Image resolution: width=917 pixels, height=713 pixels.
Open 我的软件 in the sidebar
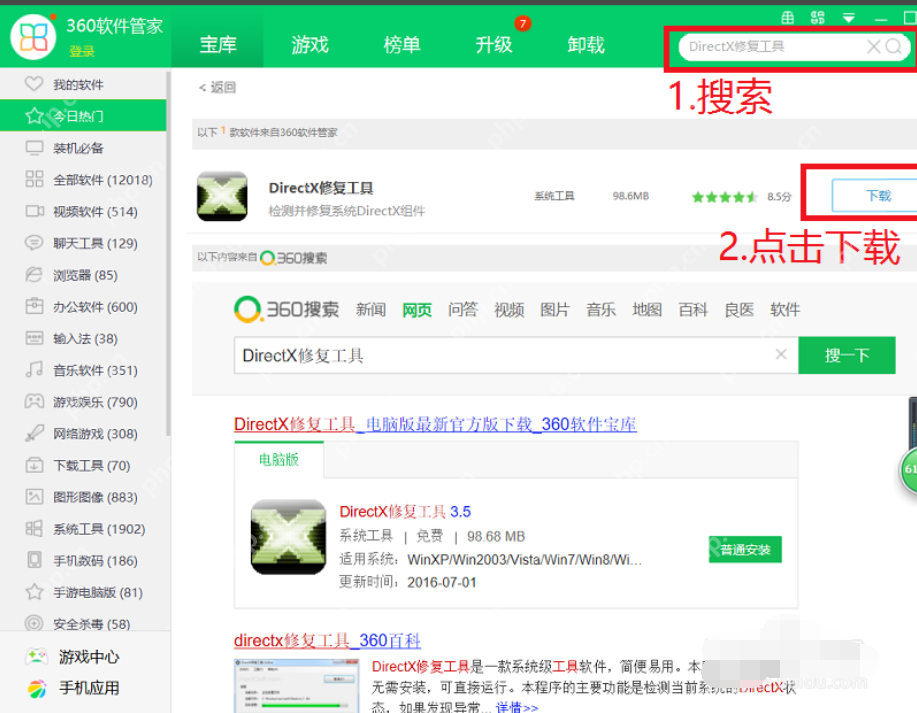pos(83,85)
